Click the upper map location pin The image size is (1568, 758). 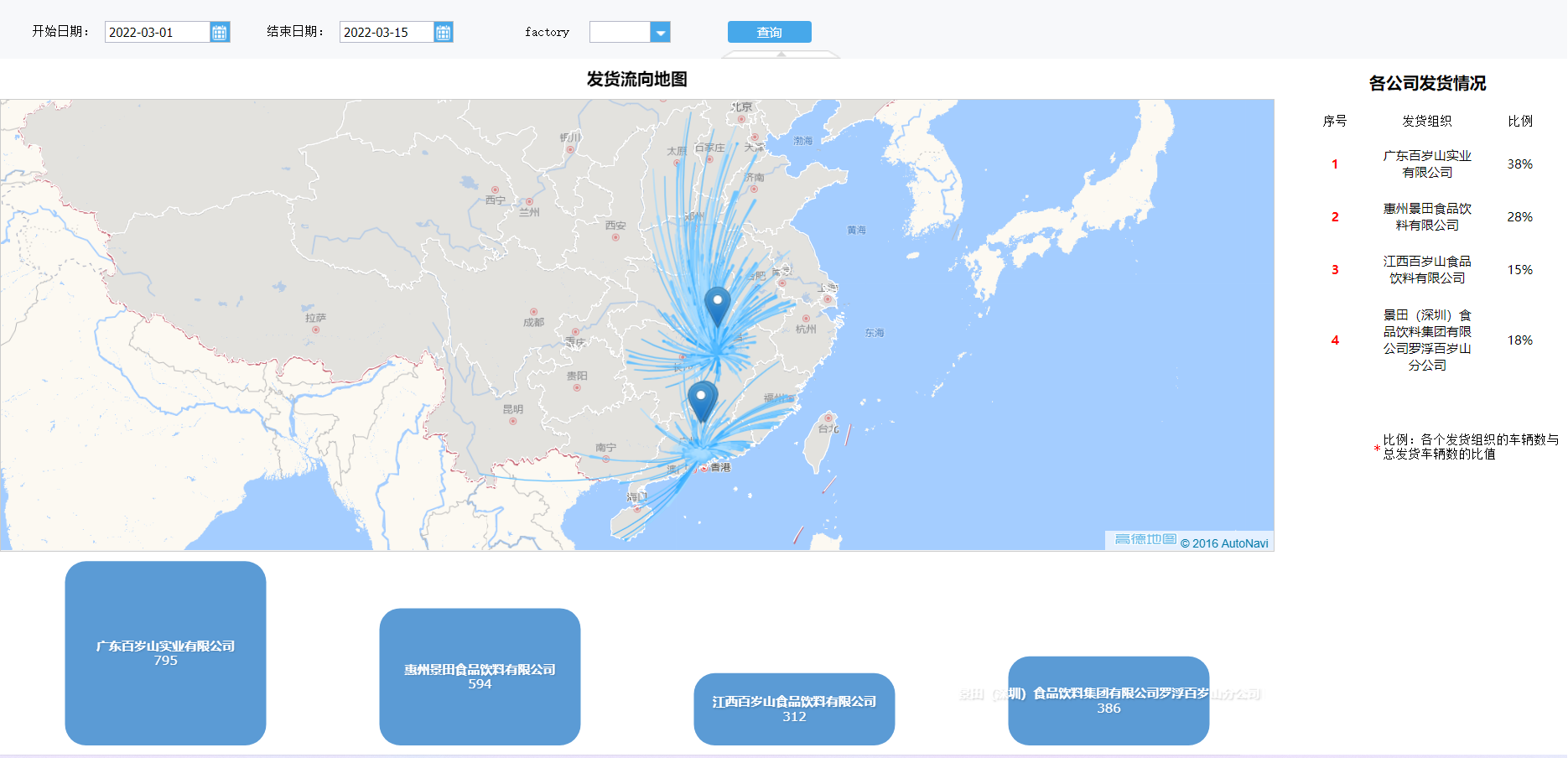[717, 306]
